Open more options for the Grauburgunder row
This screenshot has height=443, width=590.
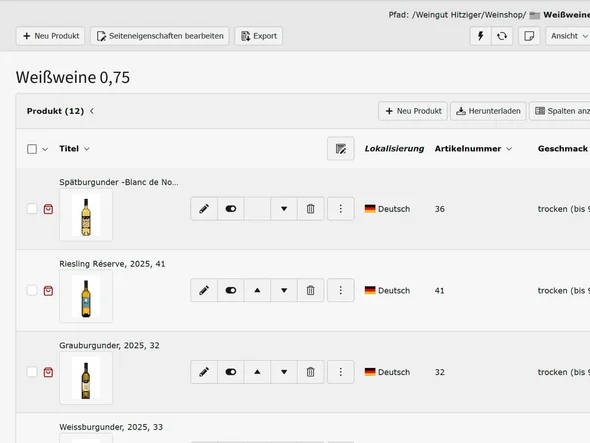(x=341, y=372)
